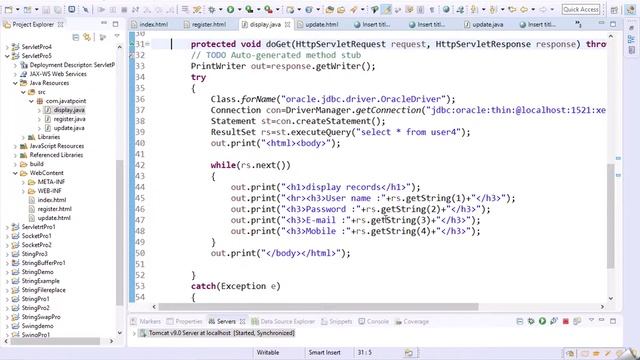Click the Save toolbar icon

pos(46,9)
